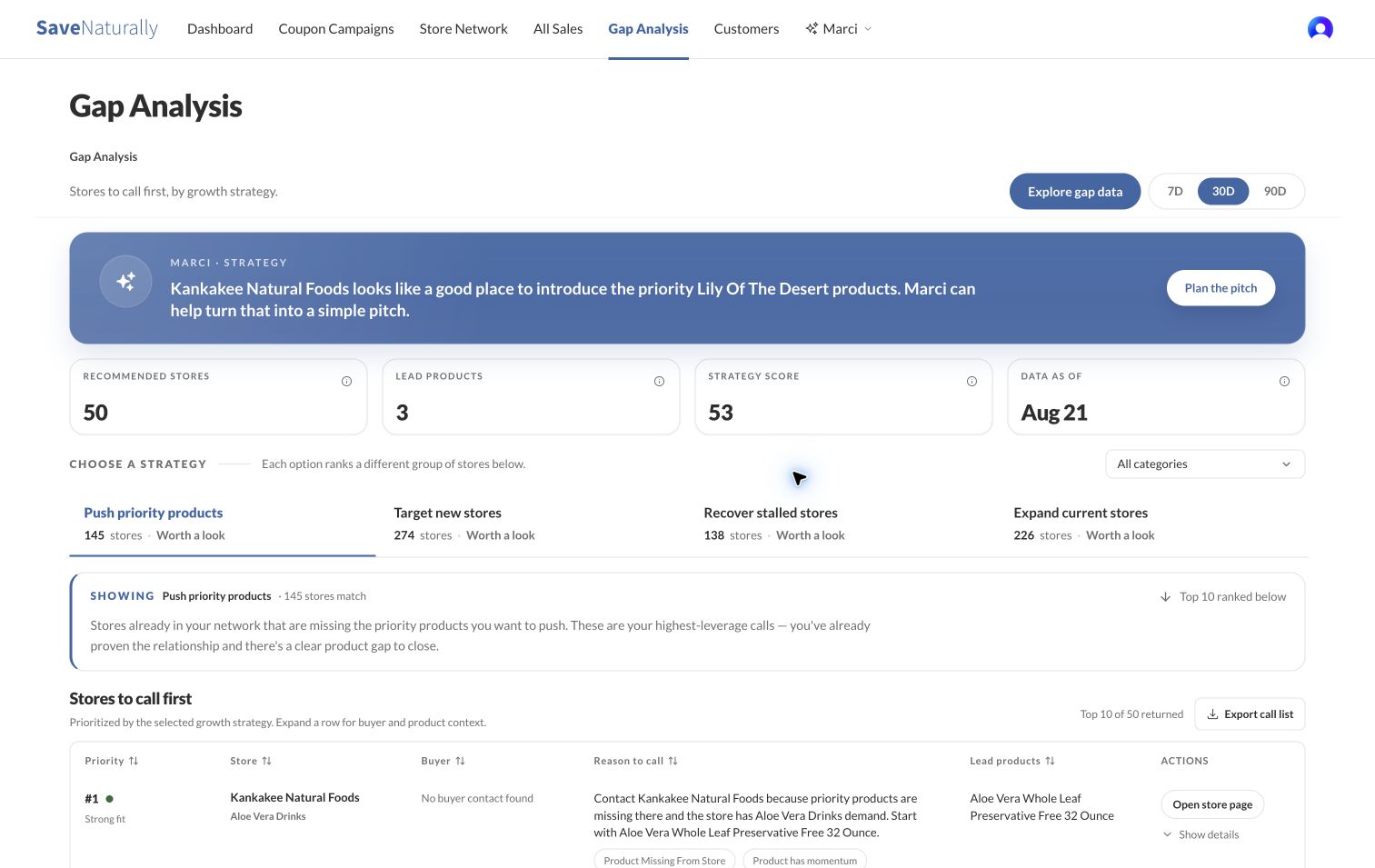The height and width of the screenshot is (868, 1375).
Task: Open Coupon Campaigns in the navigation
Action: pos(336,29)
